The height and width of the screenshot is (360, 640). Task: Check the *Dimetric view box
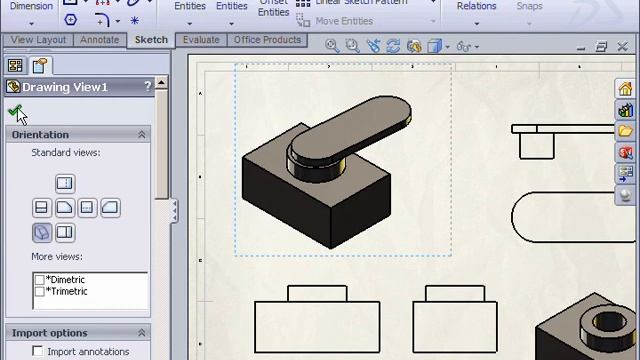[40, 280]
